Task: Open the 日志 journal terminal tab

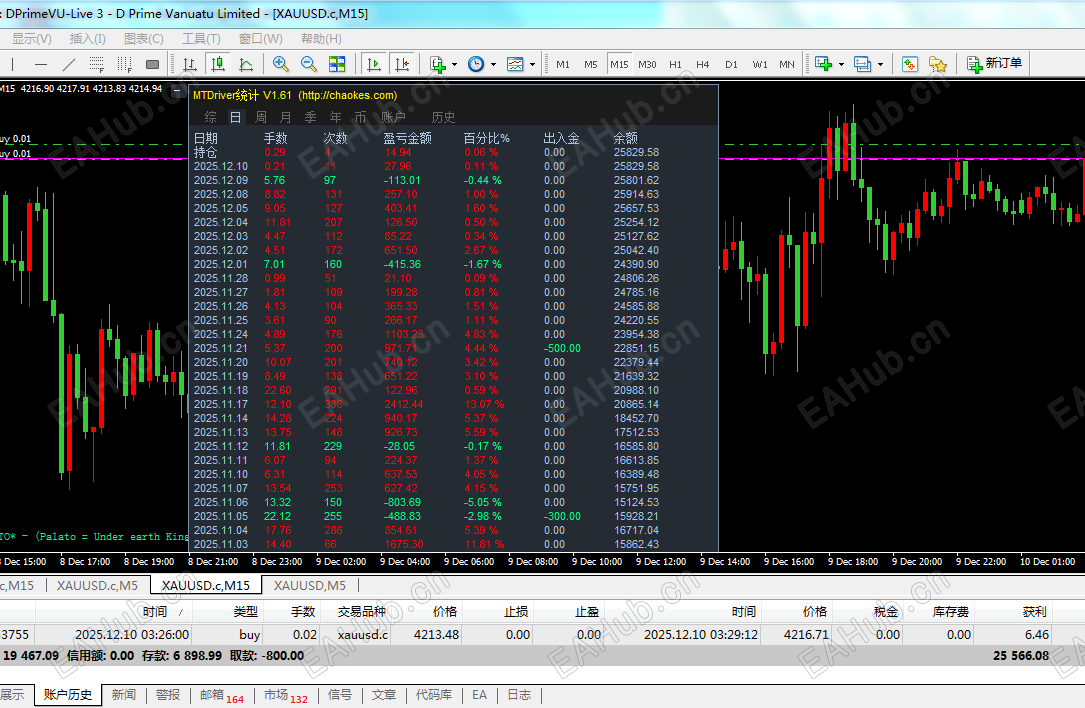Action: (519, 695)
